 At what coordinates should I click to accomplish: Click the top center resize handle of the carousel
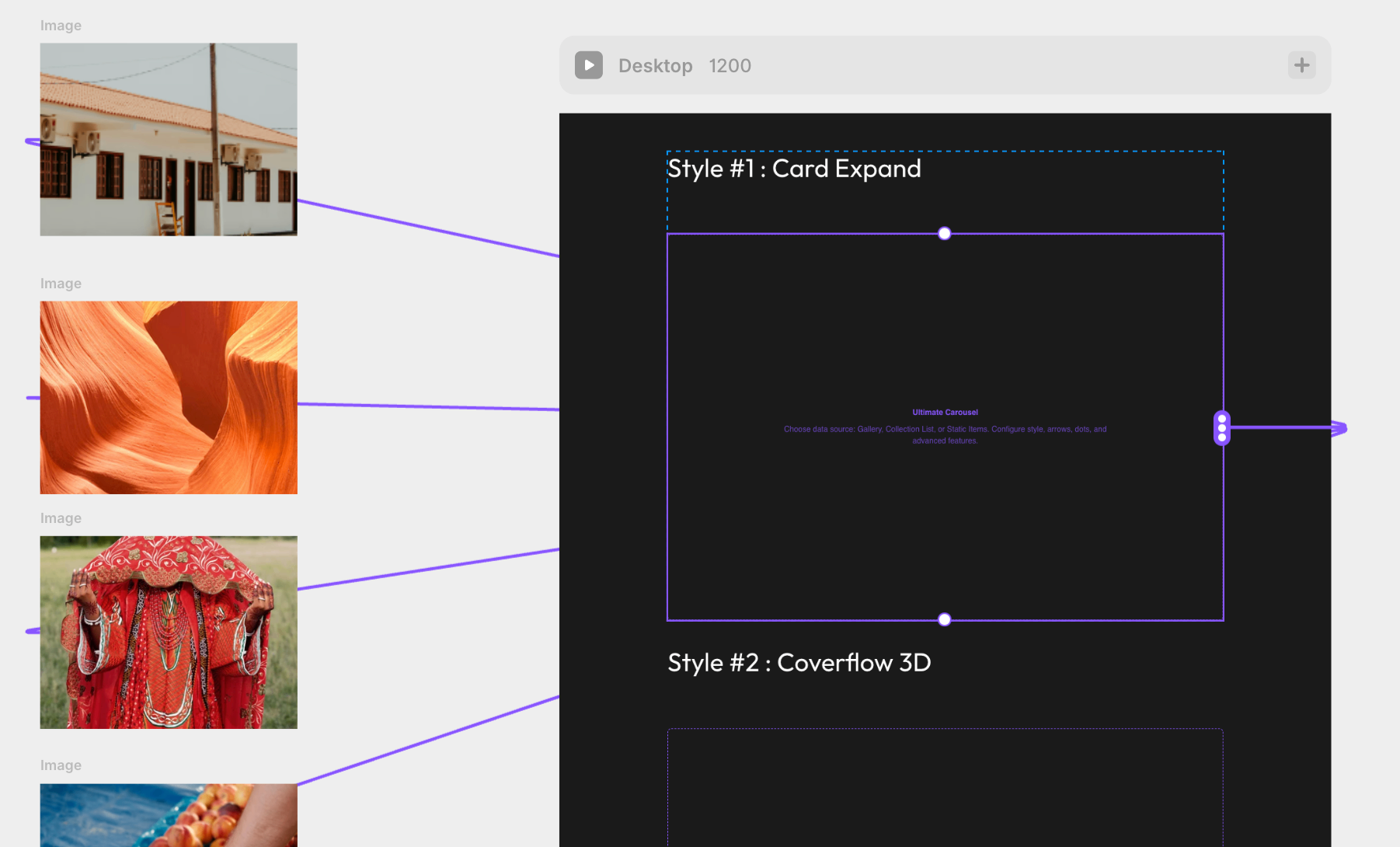click(944, 234)
